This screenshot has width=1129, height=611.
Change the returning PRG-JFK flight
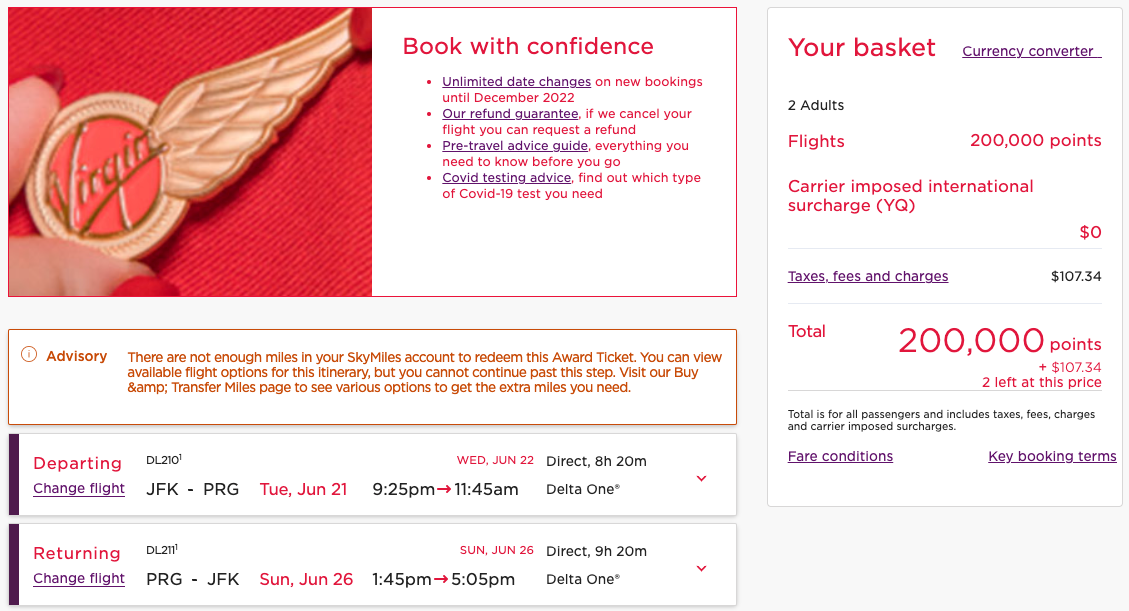tap(79, 578)
